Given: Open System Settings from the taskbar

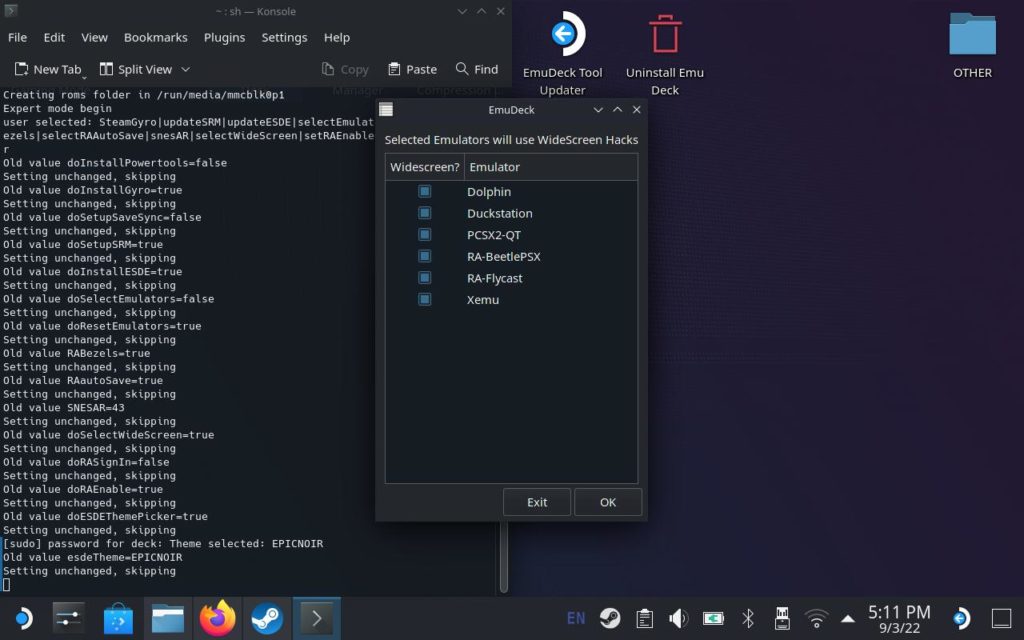Looking at the screenshot, I should (x=69, y=618).
